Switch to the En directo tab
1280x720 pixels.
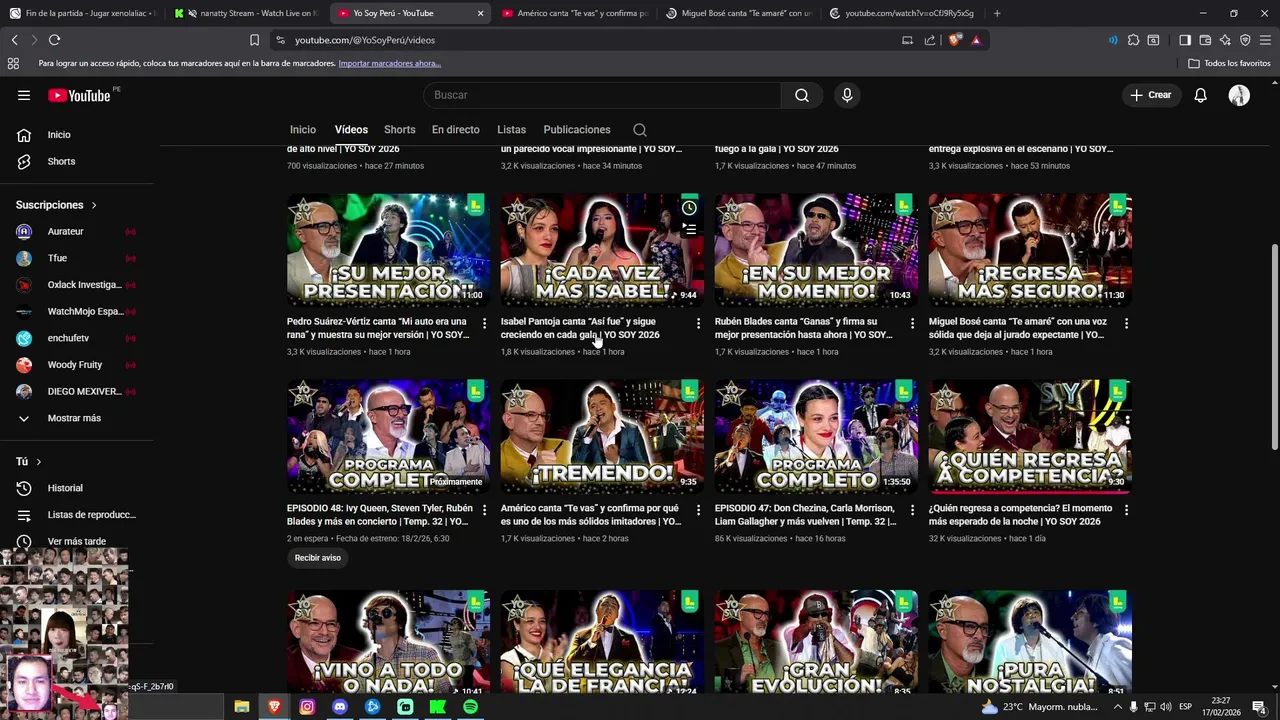(455, 130)
